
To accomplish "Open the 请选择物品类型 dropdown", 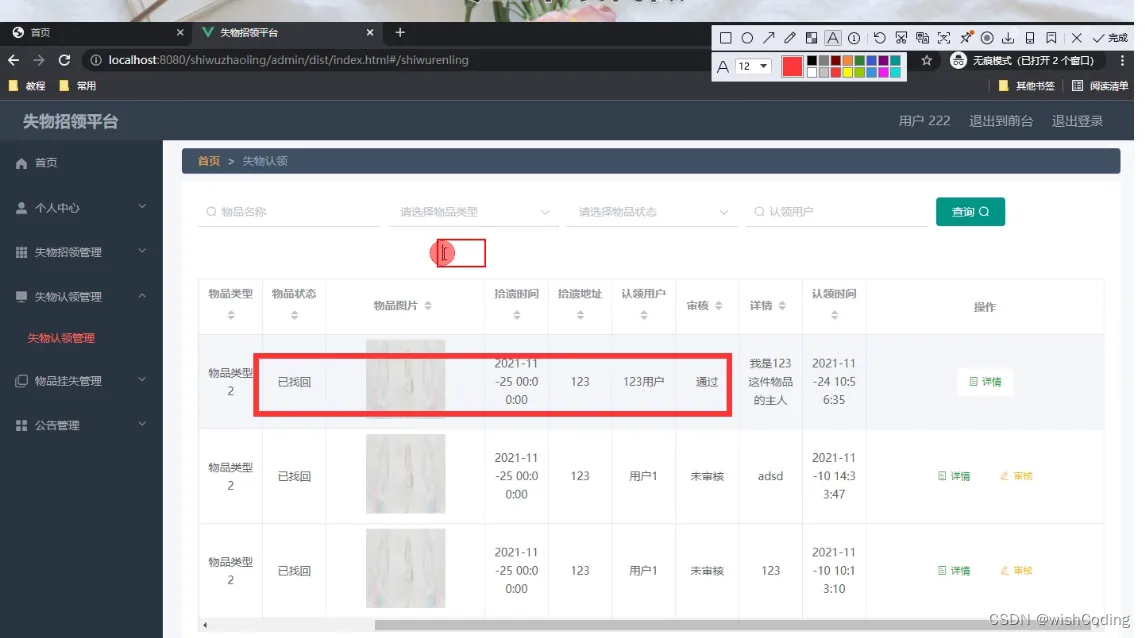I will (x=473, y=212).
